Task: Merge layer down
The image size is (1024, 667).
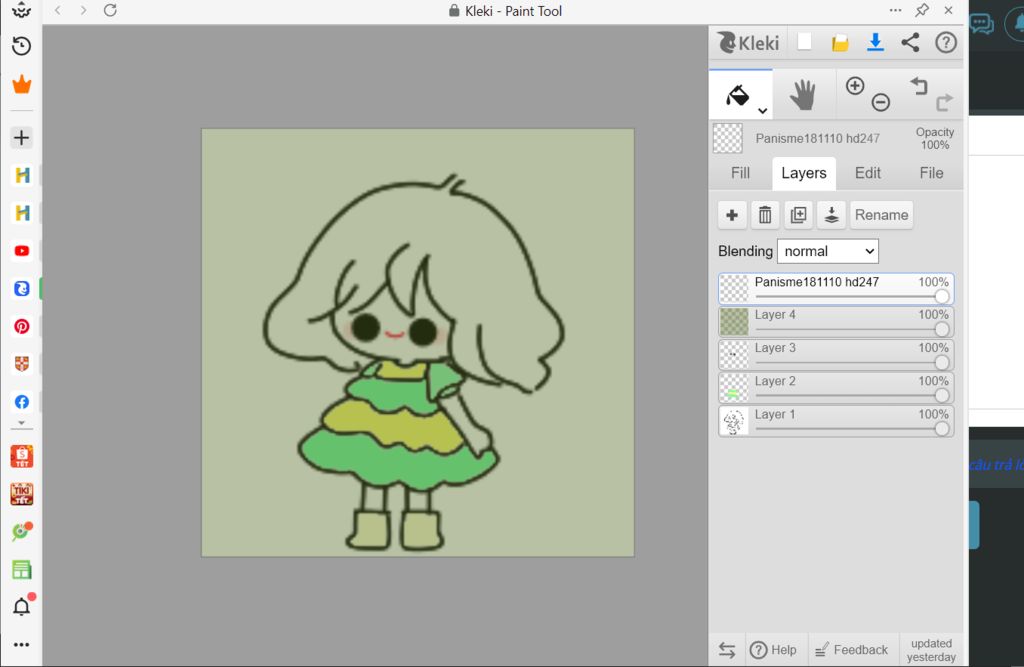Action: click(831, 215)
